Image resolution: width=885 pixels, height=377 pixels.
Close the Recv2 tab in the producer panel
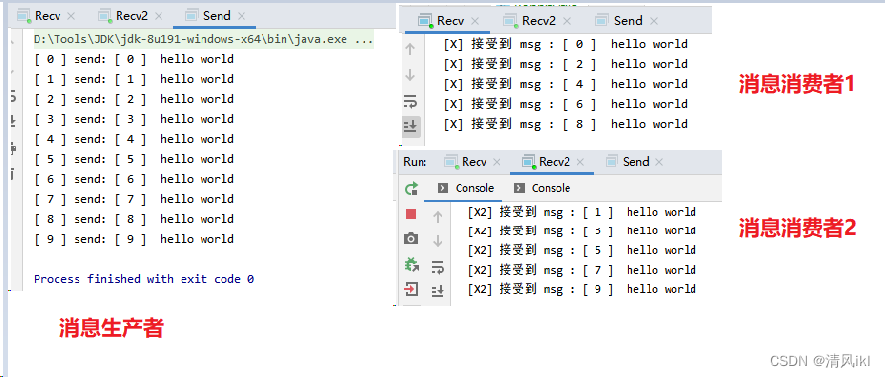click(x=158, y=16)
